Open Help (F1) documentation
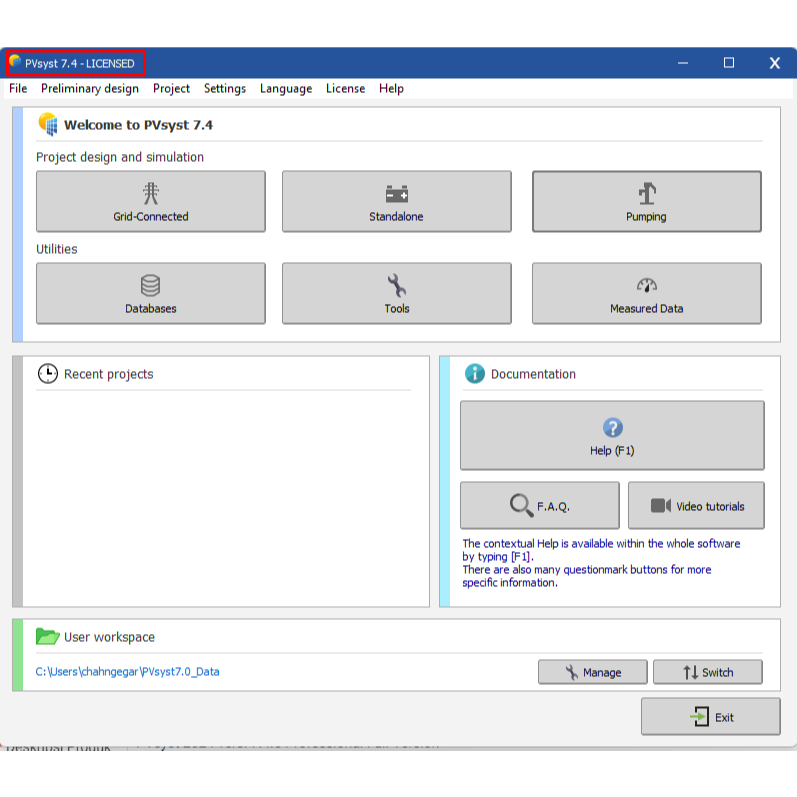 point(612,436)
